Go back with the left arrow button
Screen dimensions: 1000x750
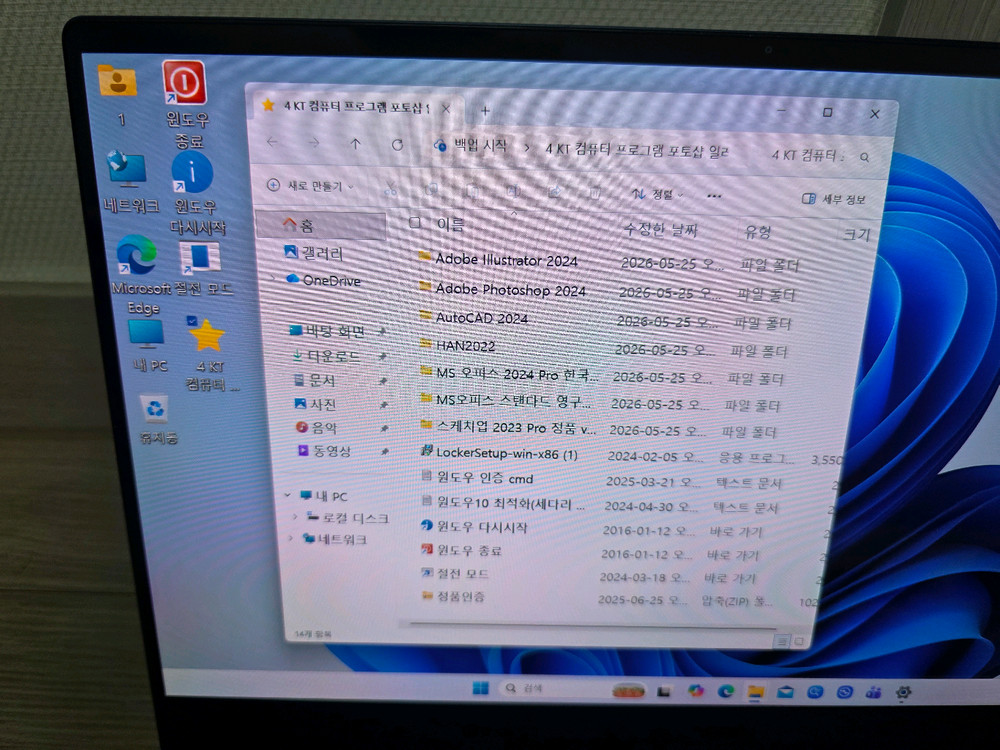[272, 142]
